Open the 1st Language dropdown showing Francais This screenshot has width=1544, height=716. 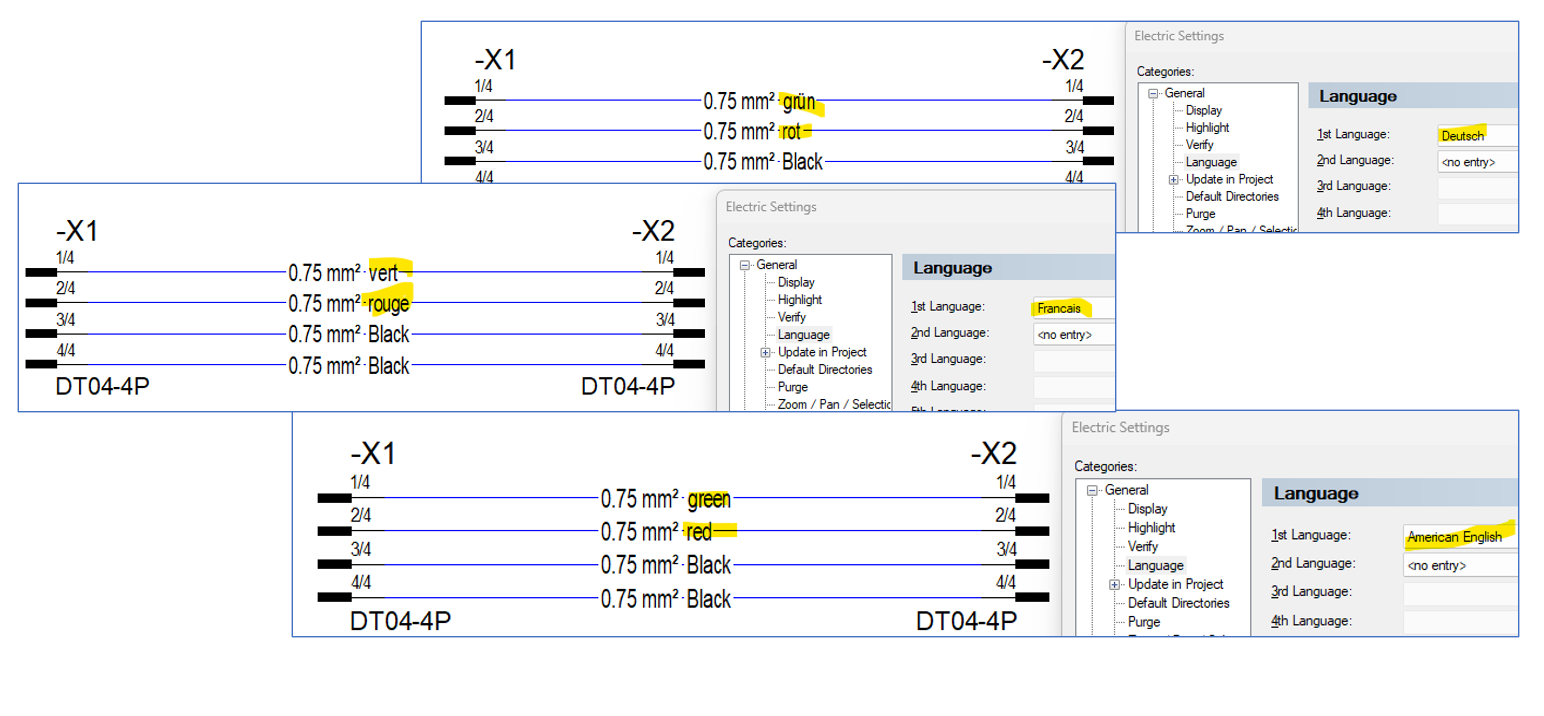(1072, 308)
